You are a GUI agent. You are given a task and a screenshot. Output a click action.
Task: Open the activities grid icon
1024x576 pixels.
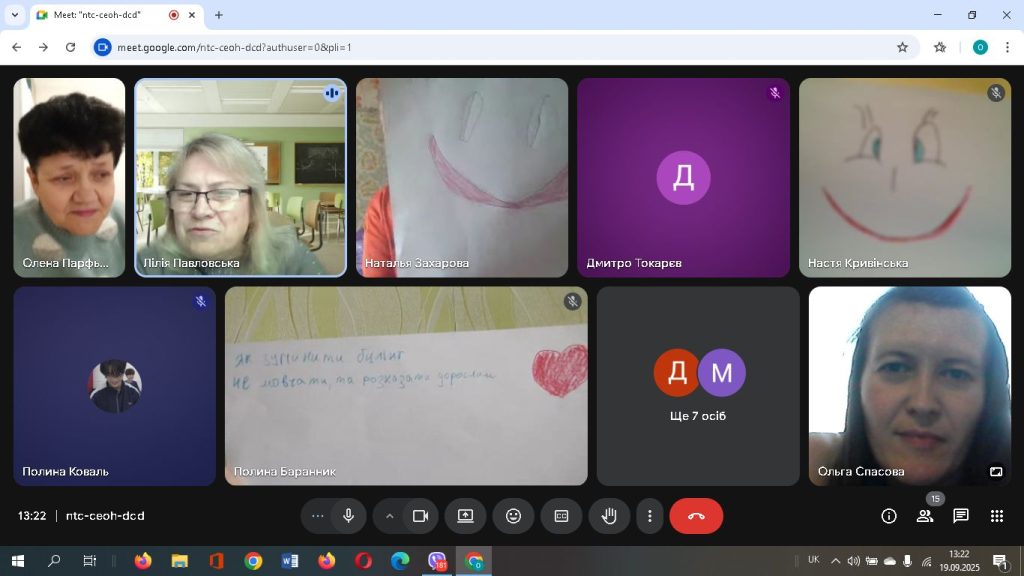[x=997, y=516]
